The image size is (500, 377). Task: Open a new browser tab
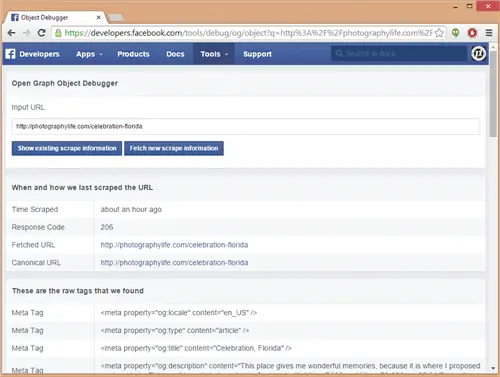[x=116, y=17]
